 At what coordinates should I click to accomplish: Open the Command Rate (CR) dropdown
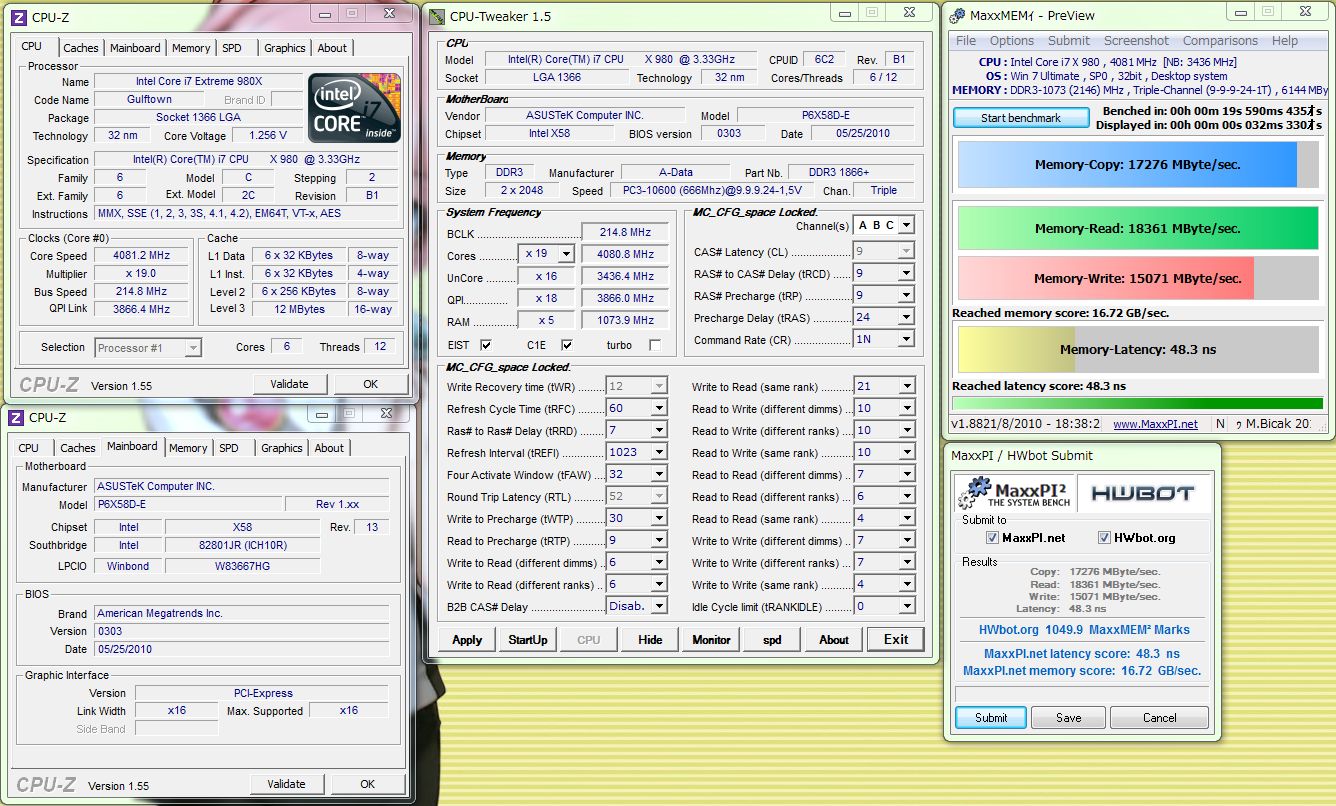pos(906,339)
